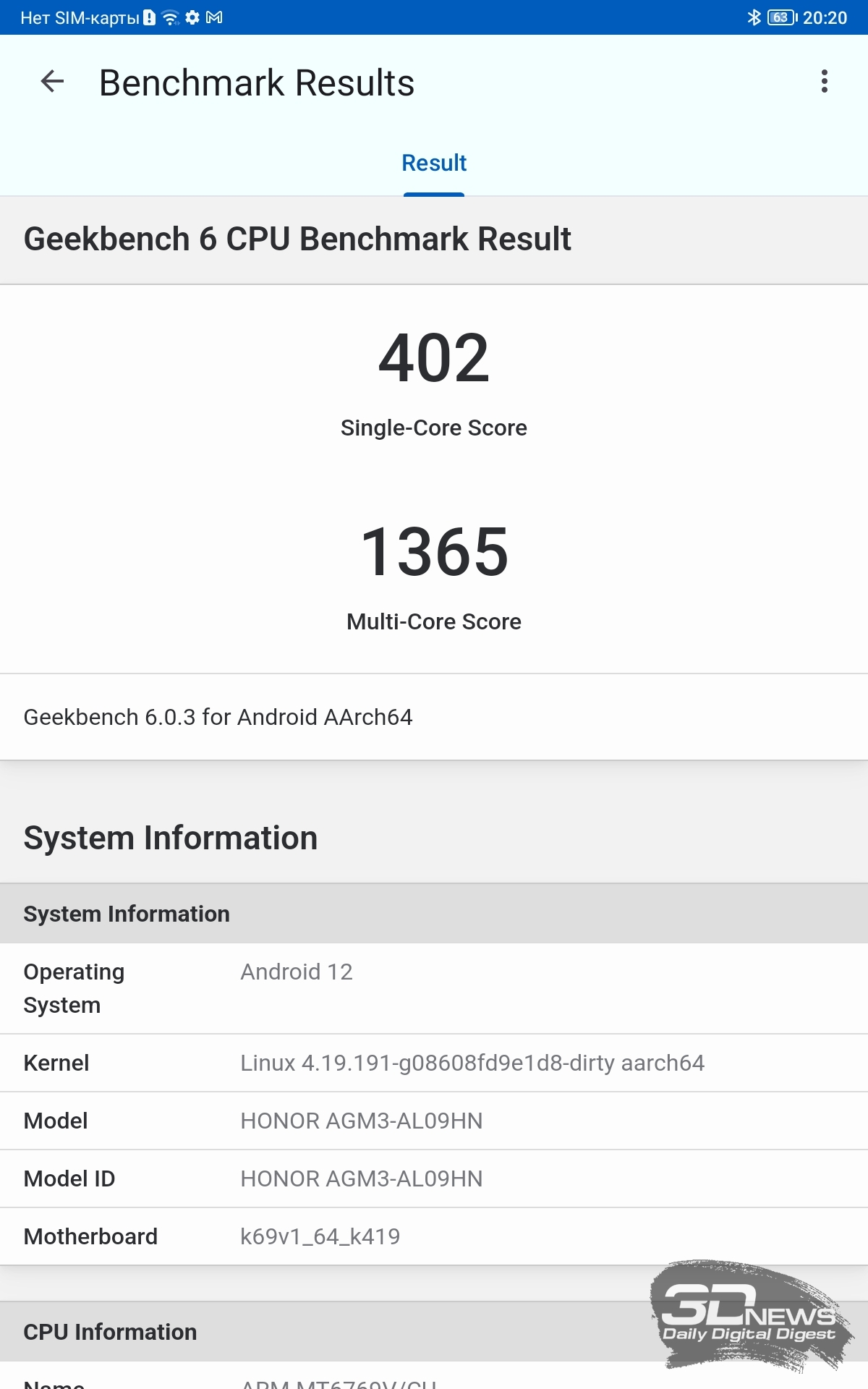Tap the CPU Information section header
The image size is (868, 1389).
click(x=434, y=1332)
